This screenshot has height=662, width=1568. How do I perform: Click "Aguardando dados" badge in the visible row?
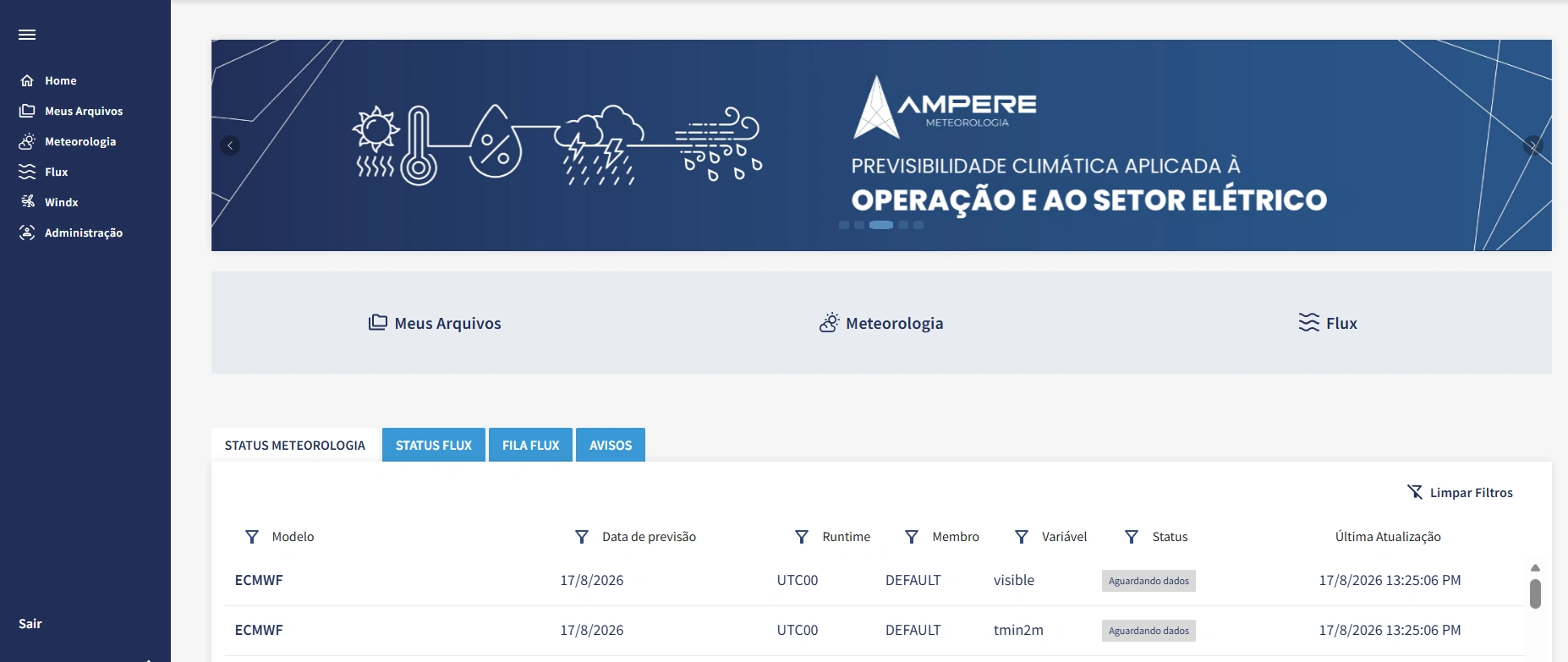1149,581
